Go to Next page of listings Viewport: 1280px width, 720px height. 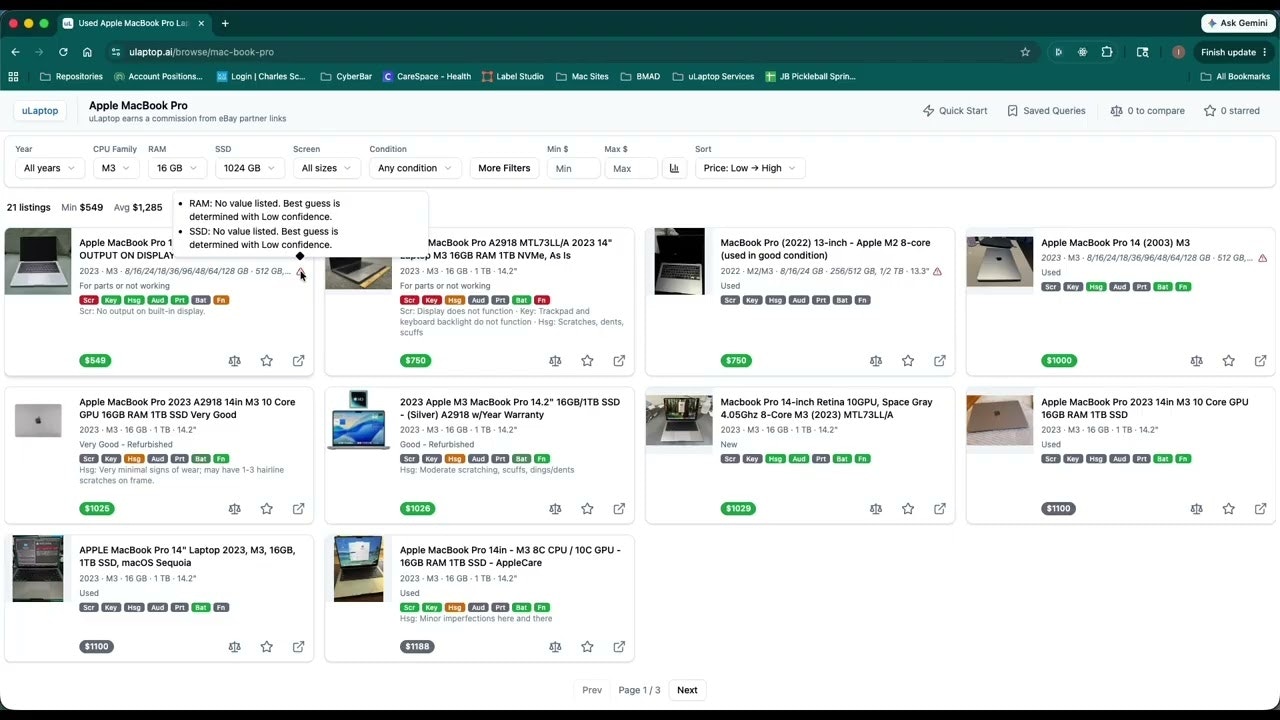[x=687, y=690]
